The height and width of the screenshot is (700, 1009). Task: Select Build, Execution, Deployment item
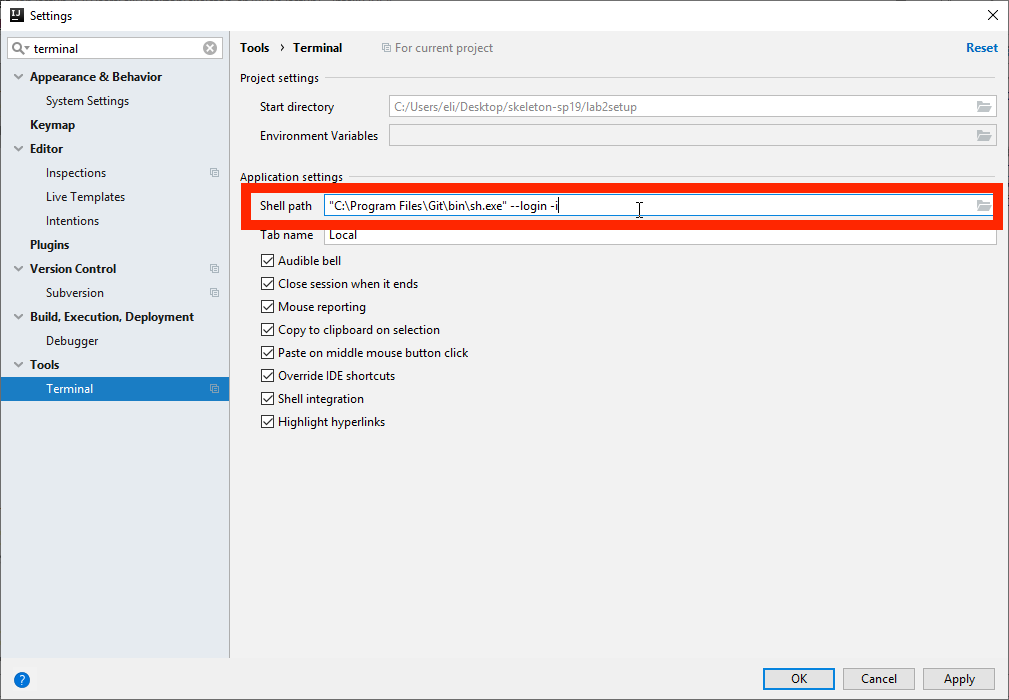tap(112, 317)
